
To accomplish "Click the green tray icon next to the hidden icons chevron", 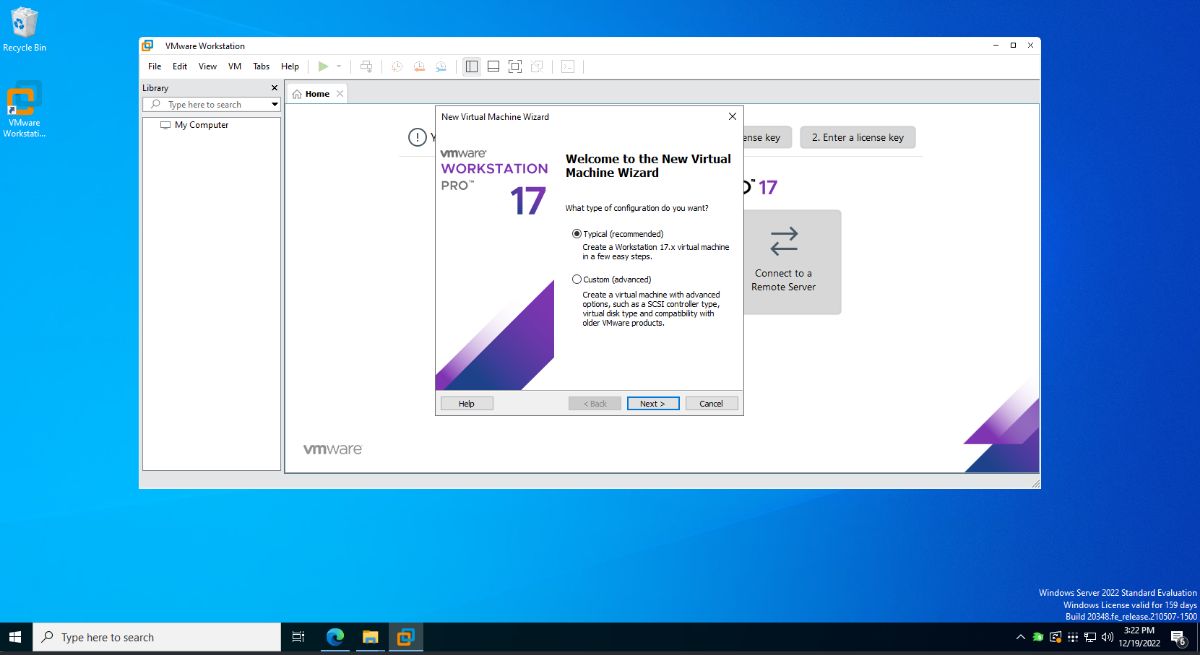I will (x=1038, y=637).
